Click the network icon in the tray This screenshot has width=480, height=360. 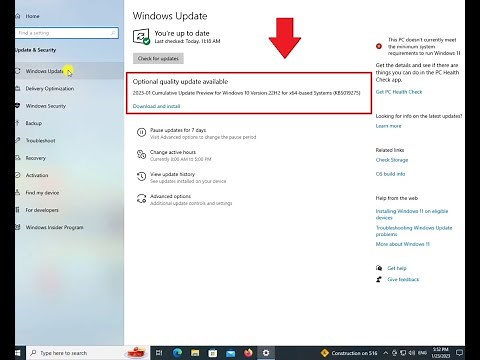coord(403,353)
